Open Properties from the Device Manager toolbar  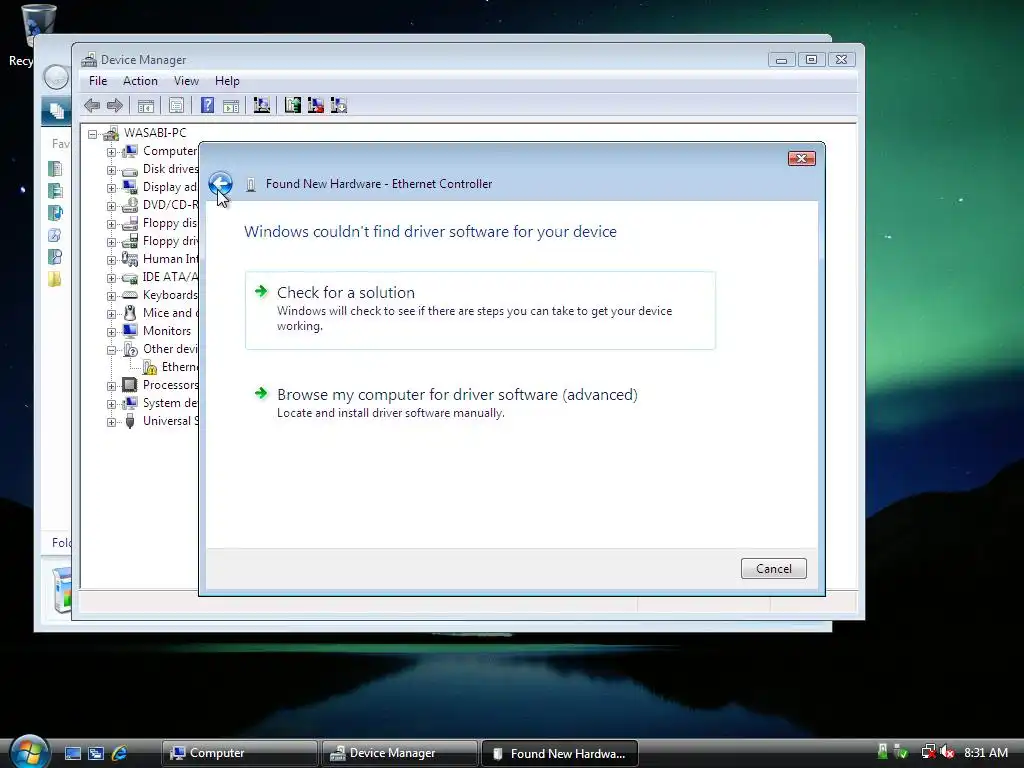[x=176, y=105]
